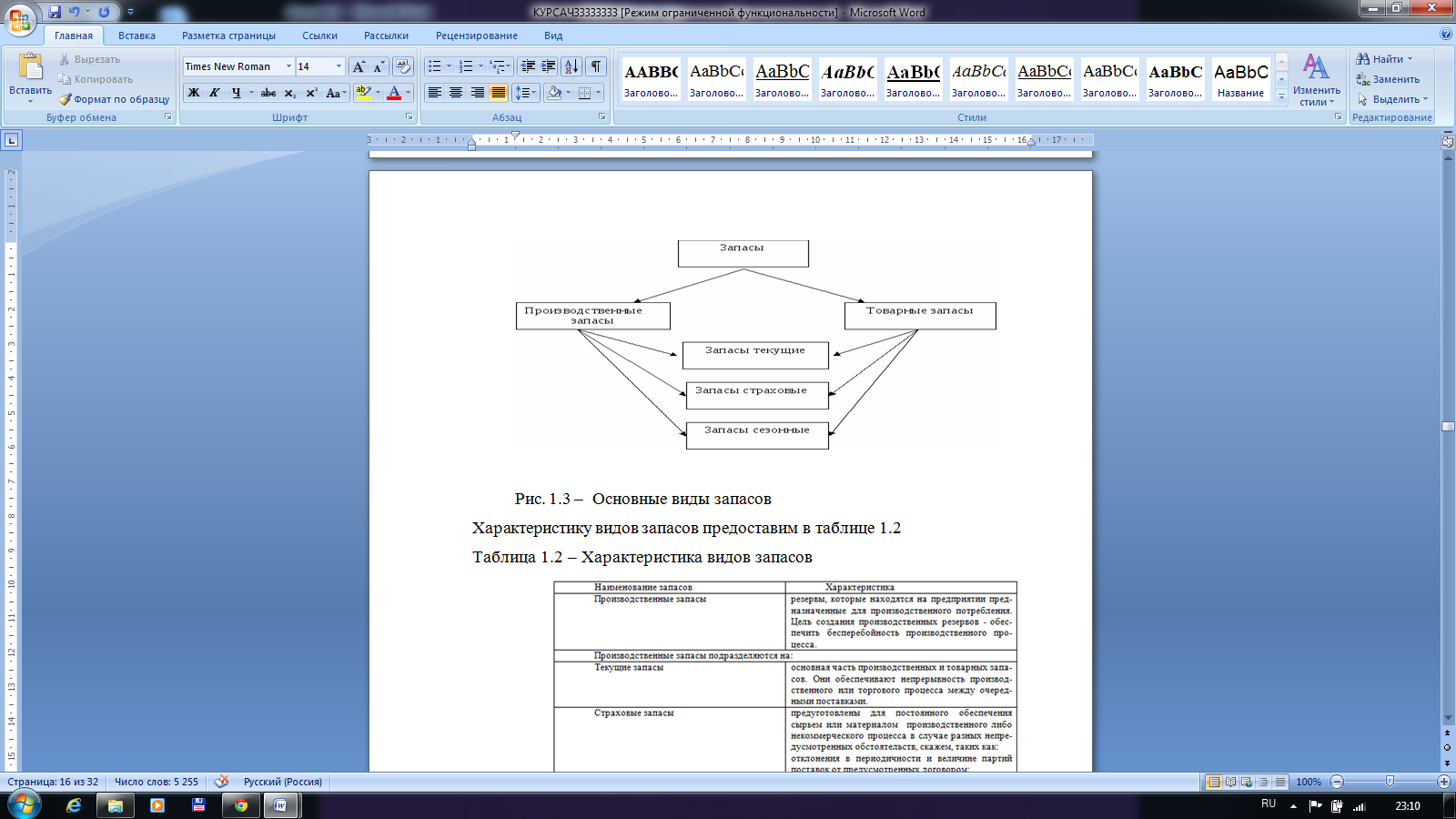Redo the last action
1456x819 pixels.
click(x=104, y=12)
